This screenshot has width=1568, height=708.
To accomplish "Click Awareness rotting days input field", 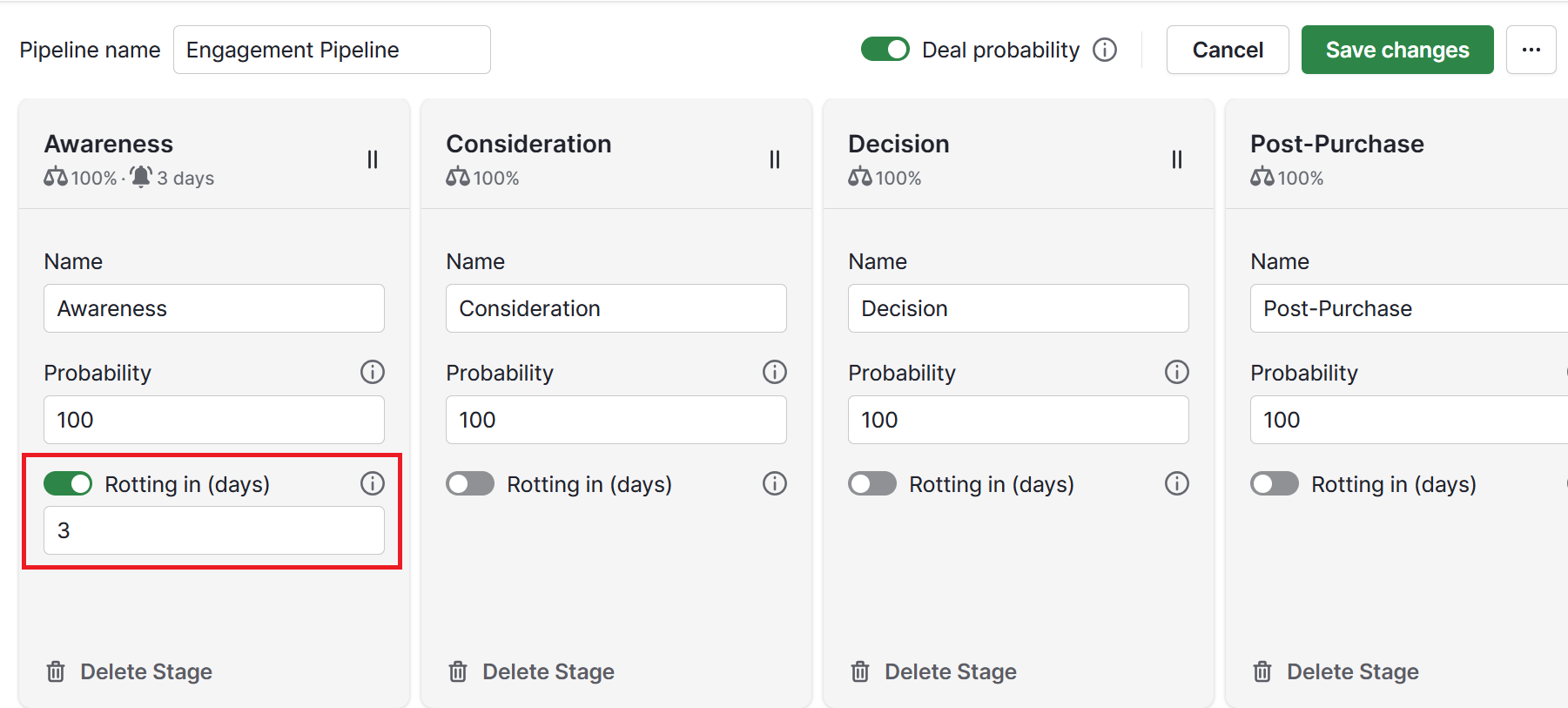I will coord(214,530).
